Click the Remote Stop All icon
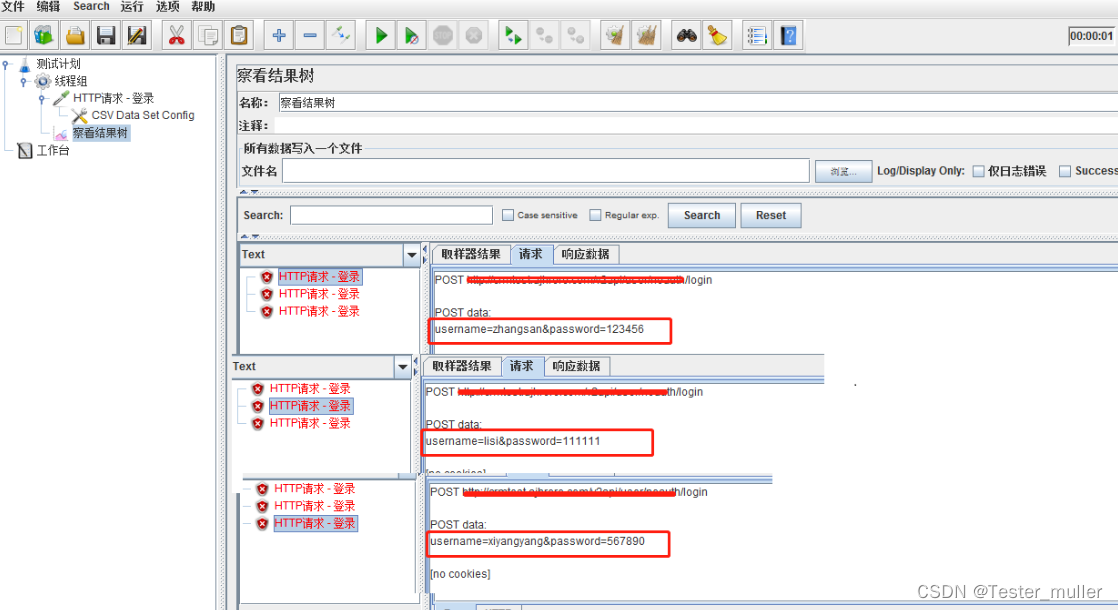The height and width of the screenshot is (610, 1118). click(x=545, y=35)
